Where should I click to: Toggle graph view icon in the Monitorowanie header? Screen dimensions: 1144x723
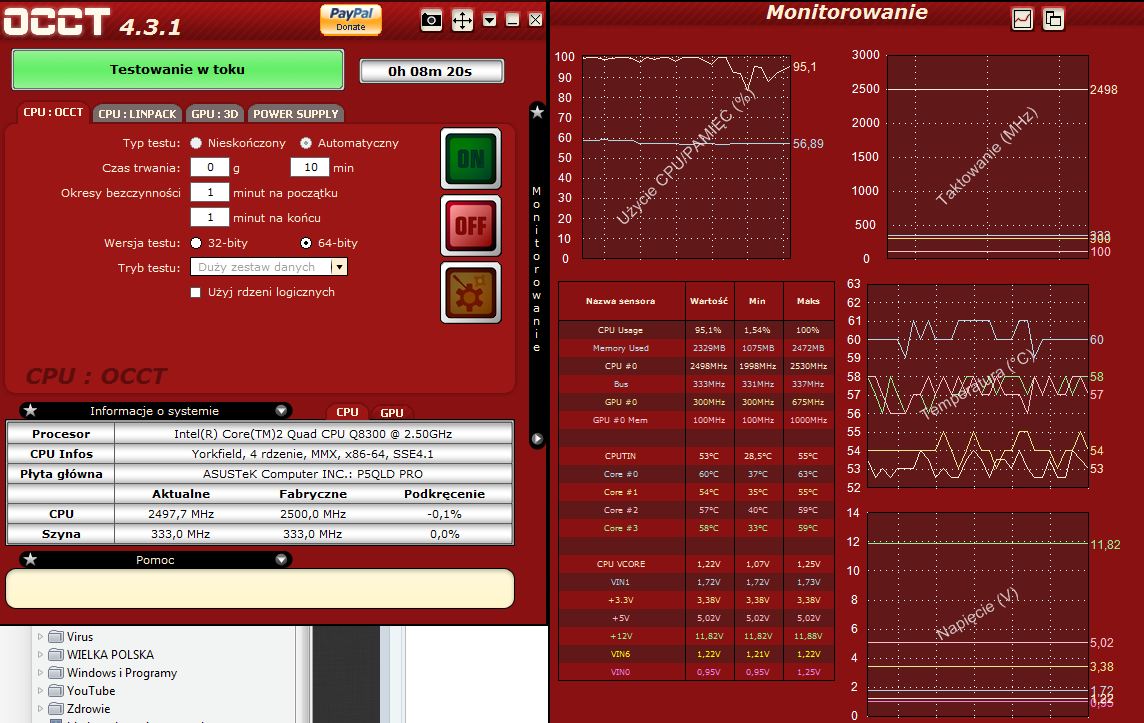click(1023, 19)
